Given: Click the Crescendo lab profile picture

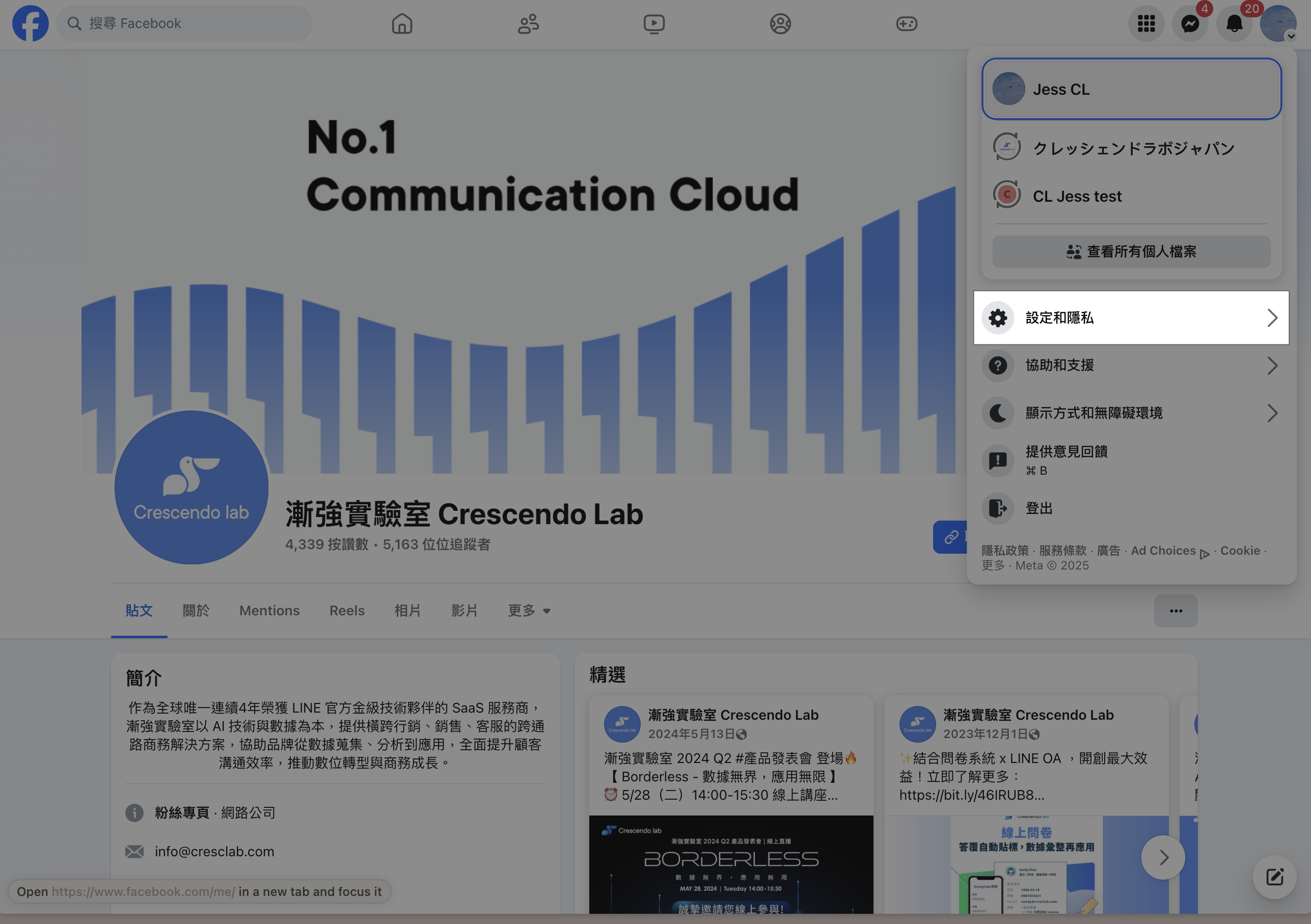Looking at the screenshot, I should tap(192, 487).
